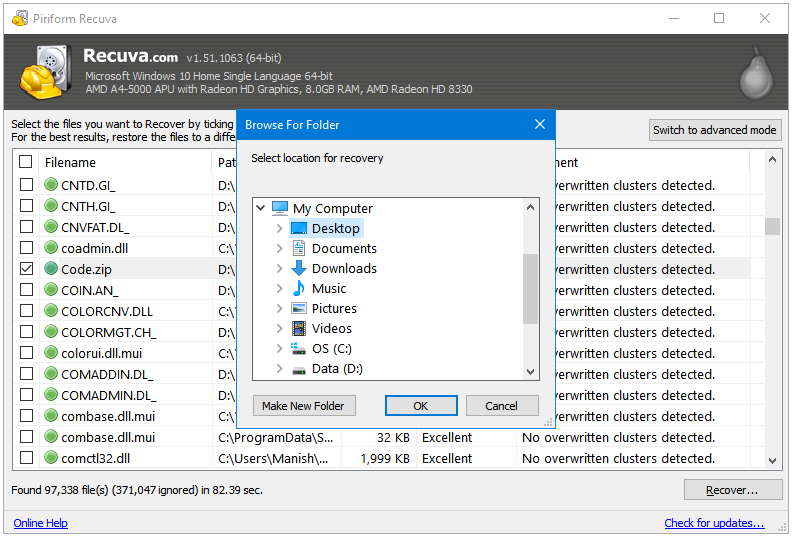
Task: Click the Make New Folder button
Action: pos(303,406)
